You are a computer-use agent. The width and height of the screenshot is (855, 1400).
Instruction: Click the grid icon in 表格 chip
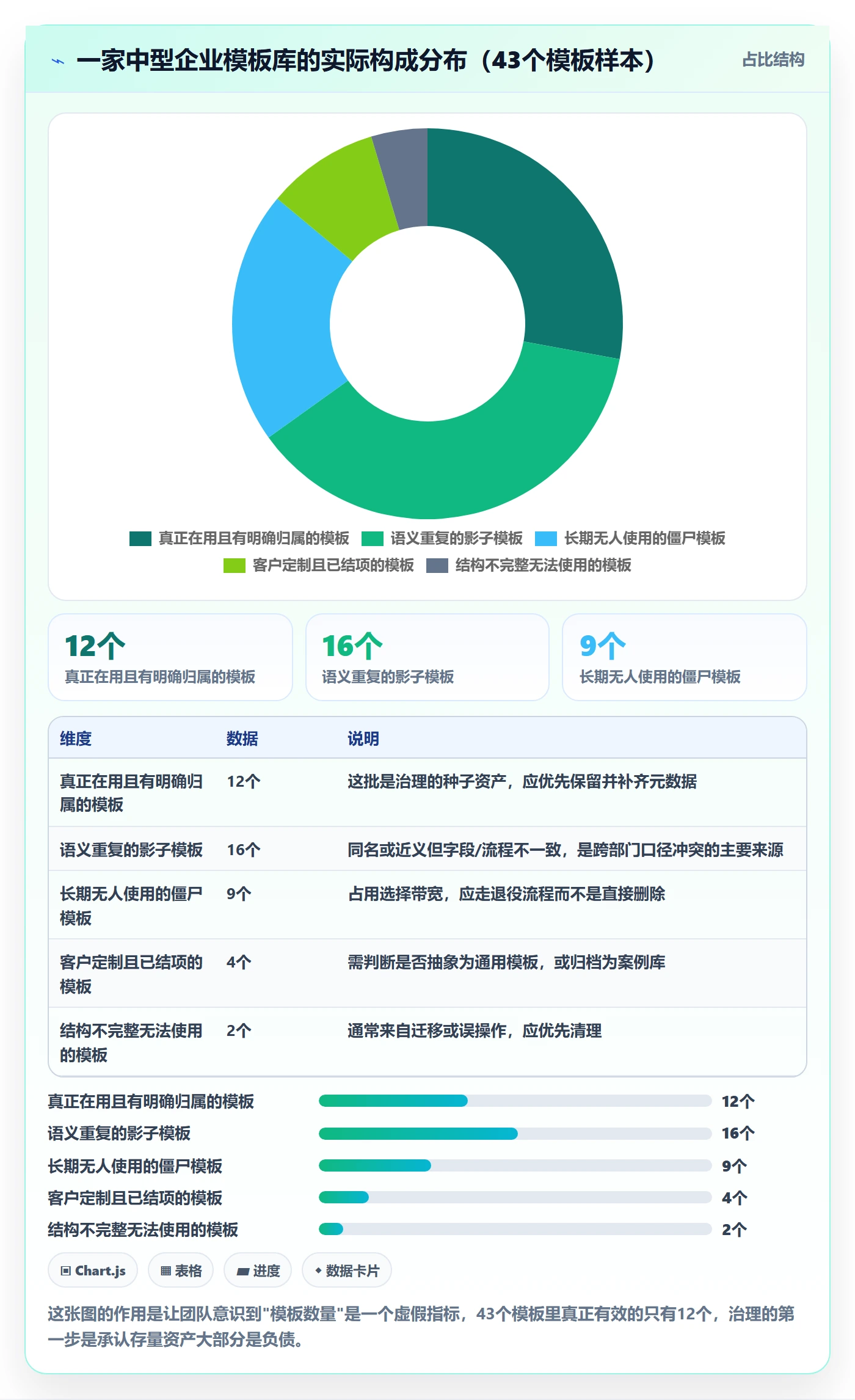[x=166, y=1271]
